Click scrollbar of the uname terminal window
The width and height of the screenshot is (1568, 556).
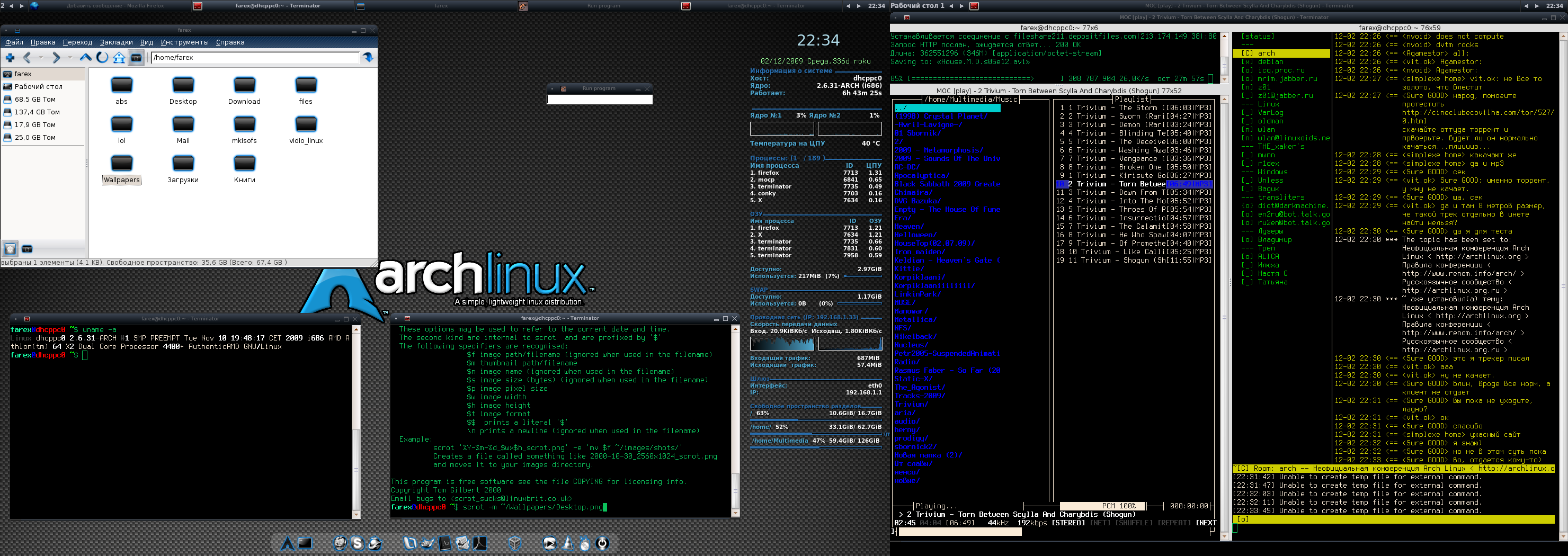pos(356,422)
